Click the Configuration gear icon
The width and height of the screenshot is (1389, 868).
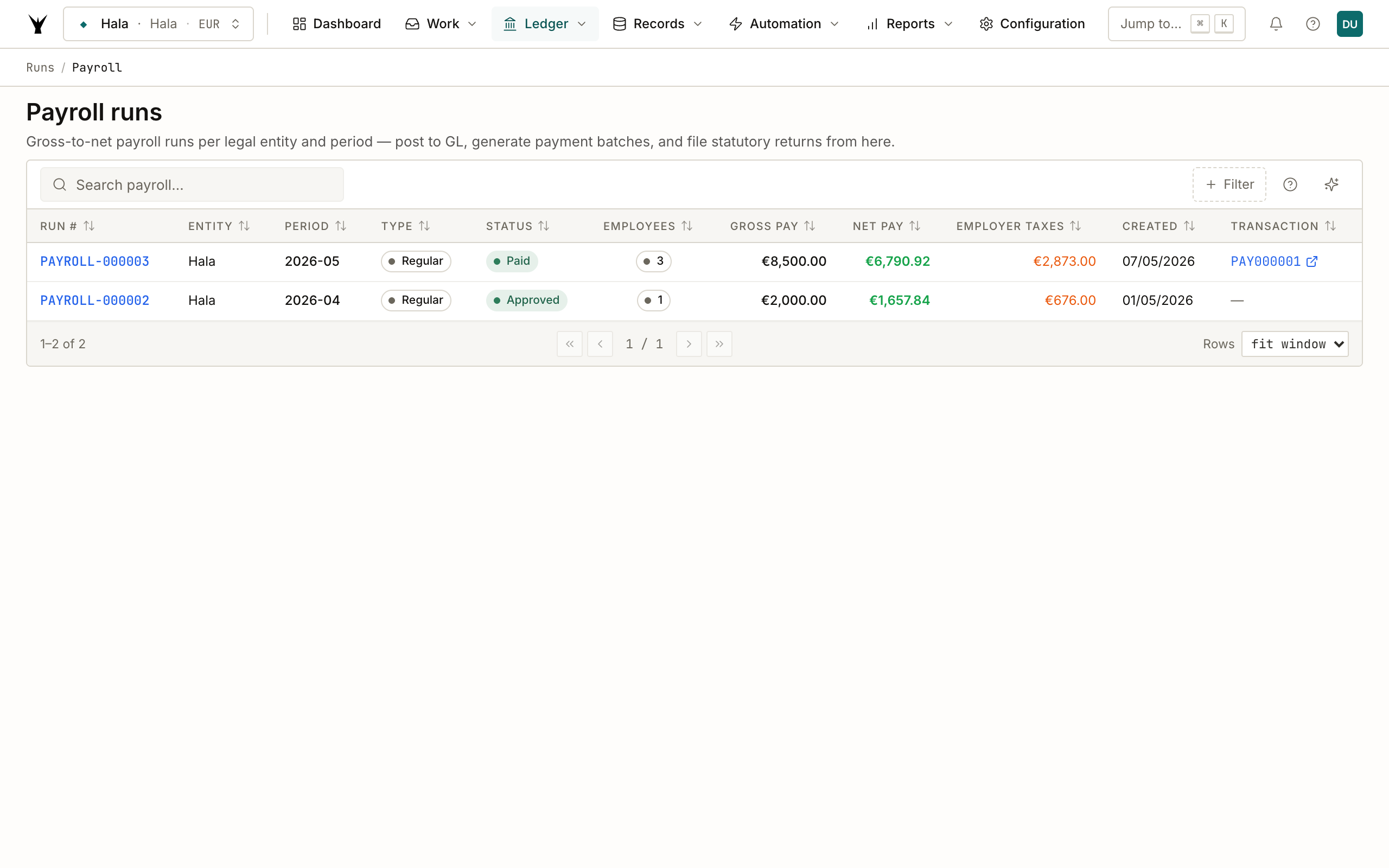point(985,24)
